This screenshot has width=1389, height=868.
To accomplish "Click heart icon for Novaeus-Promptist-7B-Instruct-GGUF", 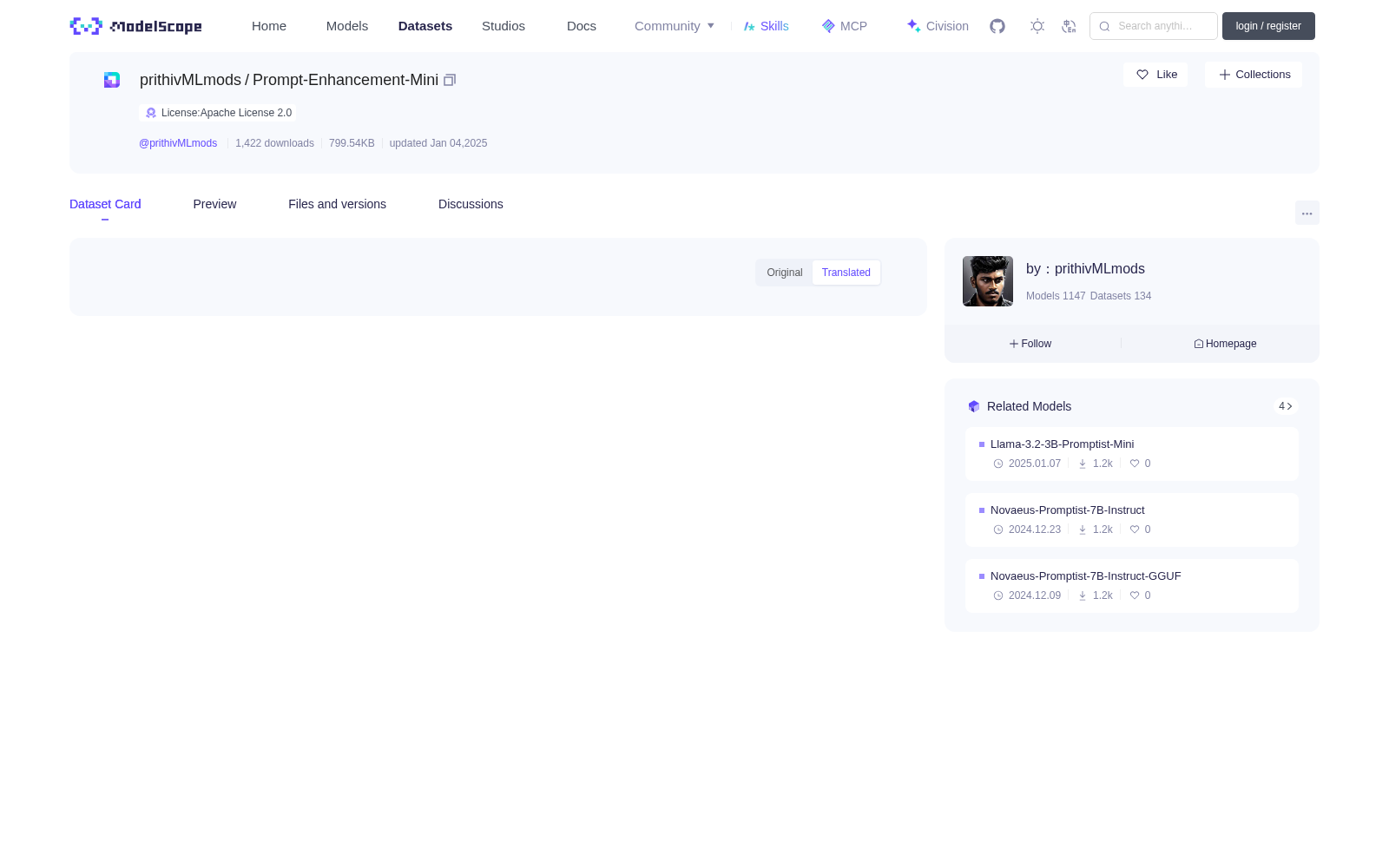I will tap(1134, 595).
